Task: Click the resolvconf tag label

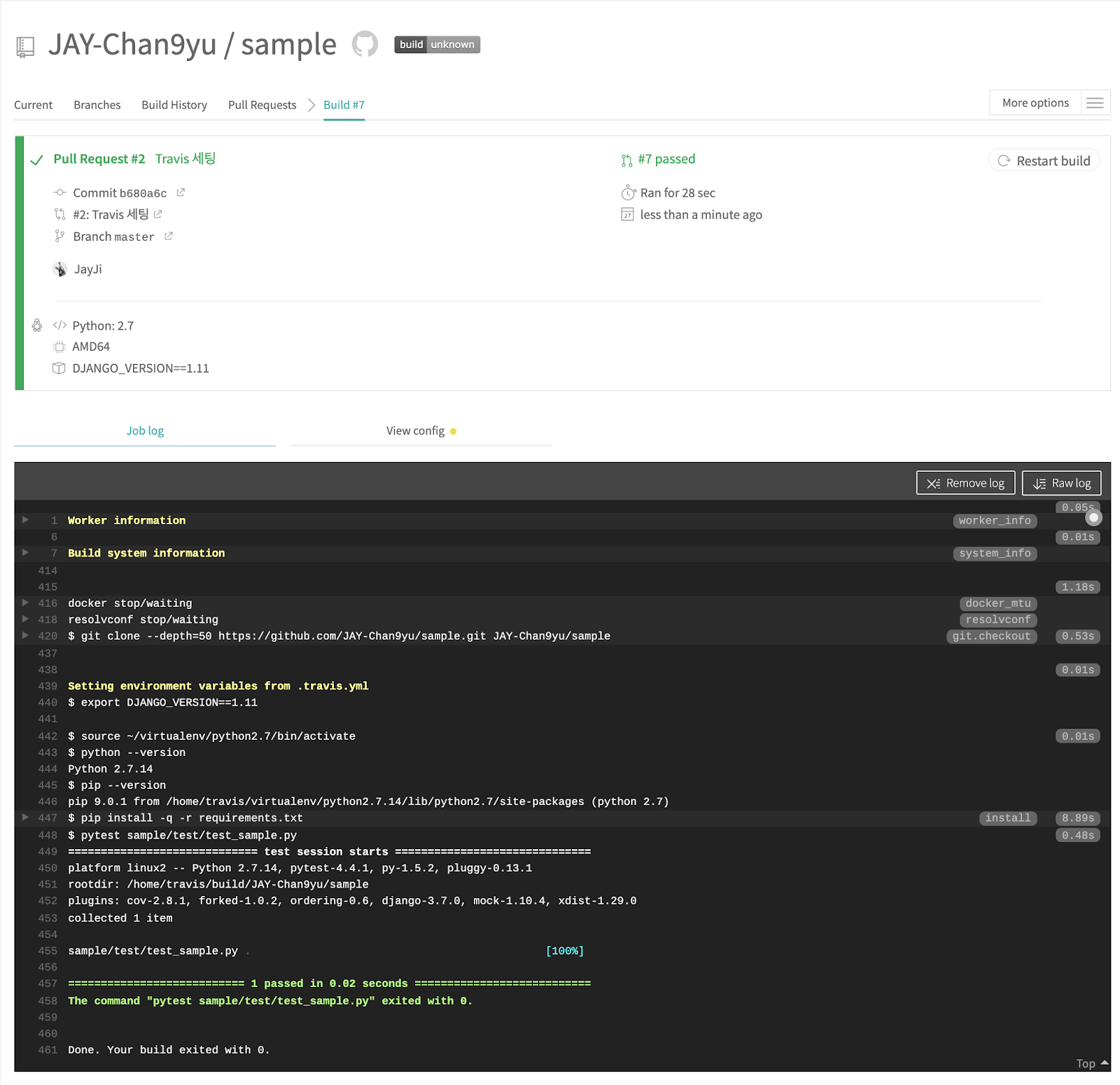Action: point(998,619)
